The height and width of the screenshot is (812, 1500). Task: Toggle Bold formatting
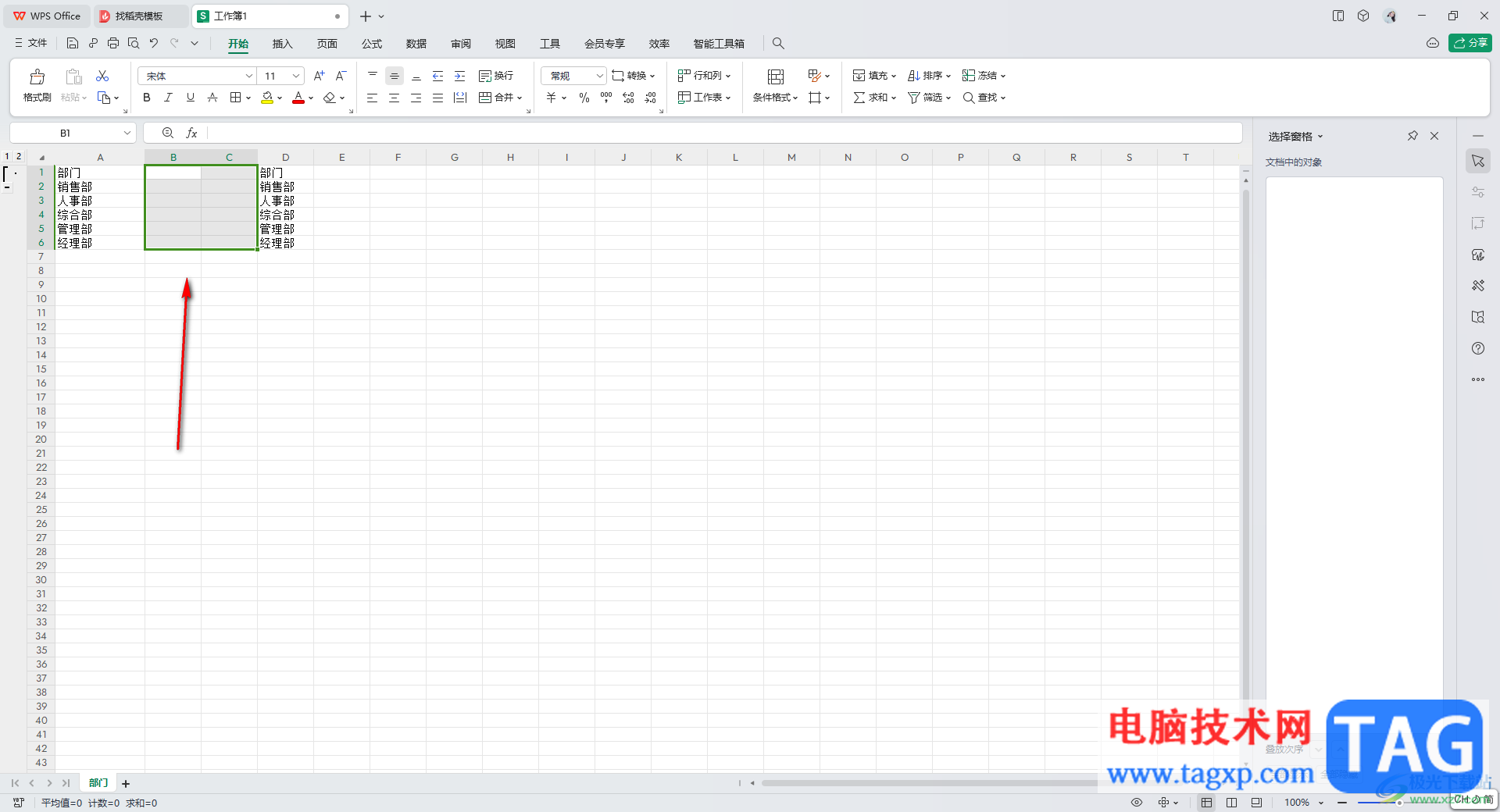tap(147, 98)
